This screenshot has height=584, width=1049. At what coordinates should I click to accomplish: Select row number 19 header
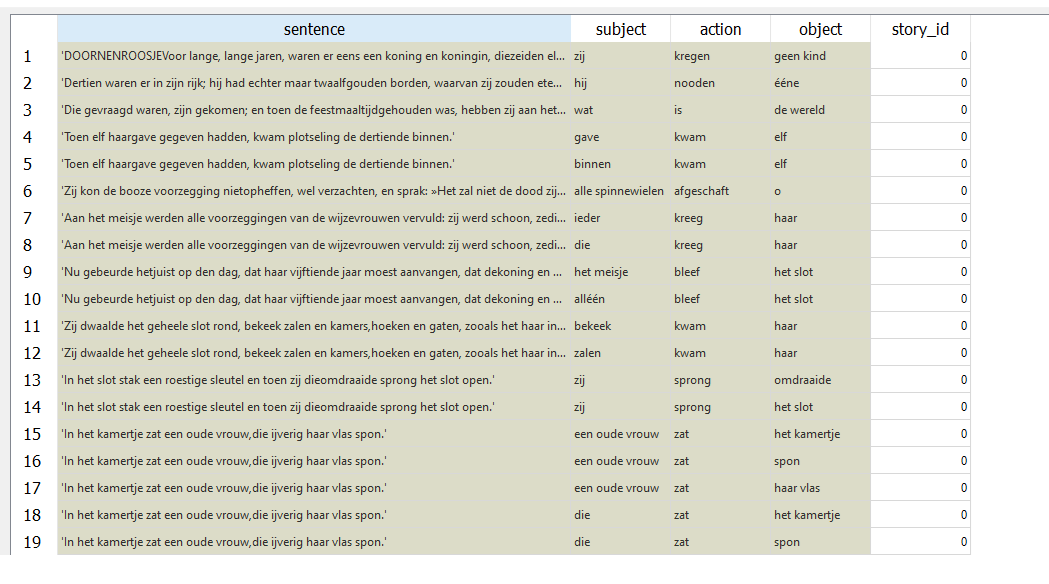point(33,542)
